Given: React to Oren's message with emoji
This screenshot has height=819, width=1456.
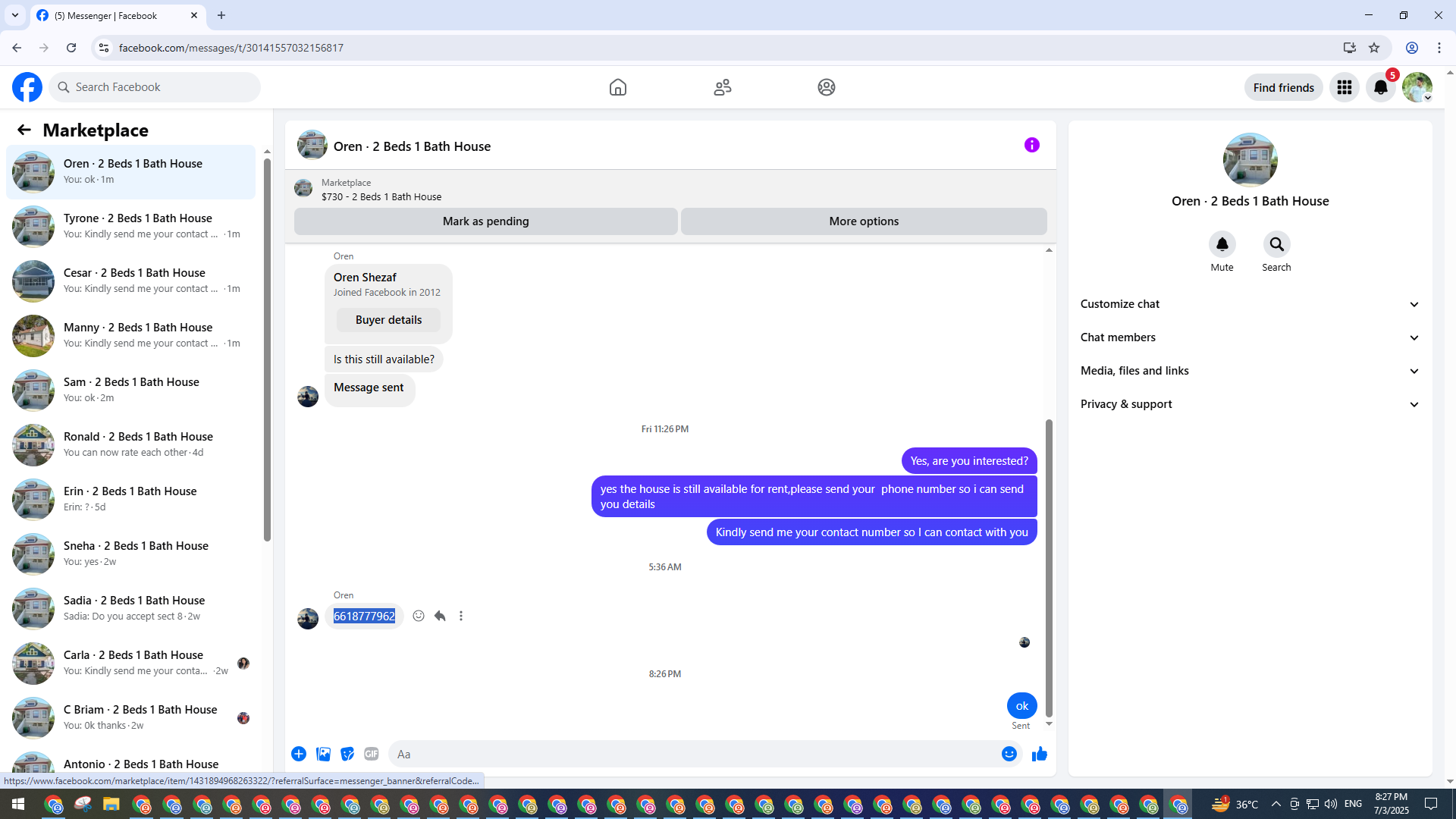Looking at the screenshot, I should click(x=419, y=616).
